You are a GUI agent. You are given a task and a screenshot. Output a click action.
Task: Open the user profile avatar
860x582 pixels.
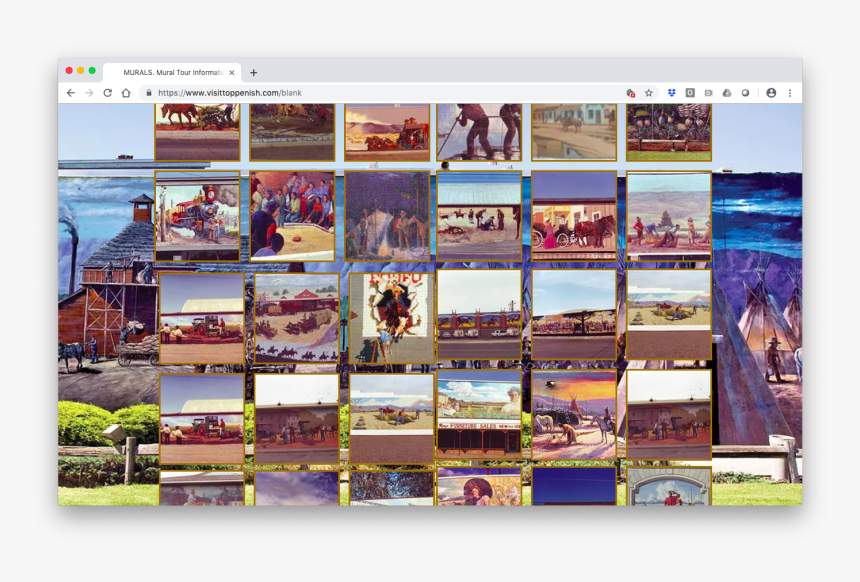(771, 93)
